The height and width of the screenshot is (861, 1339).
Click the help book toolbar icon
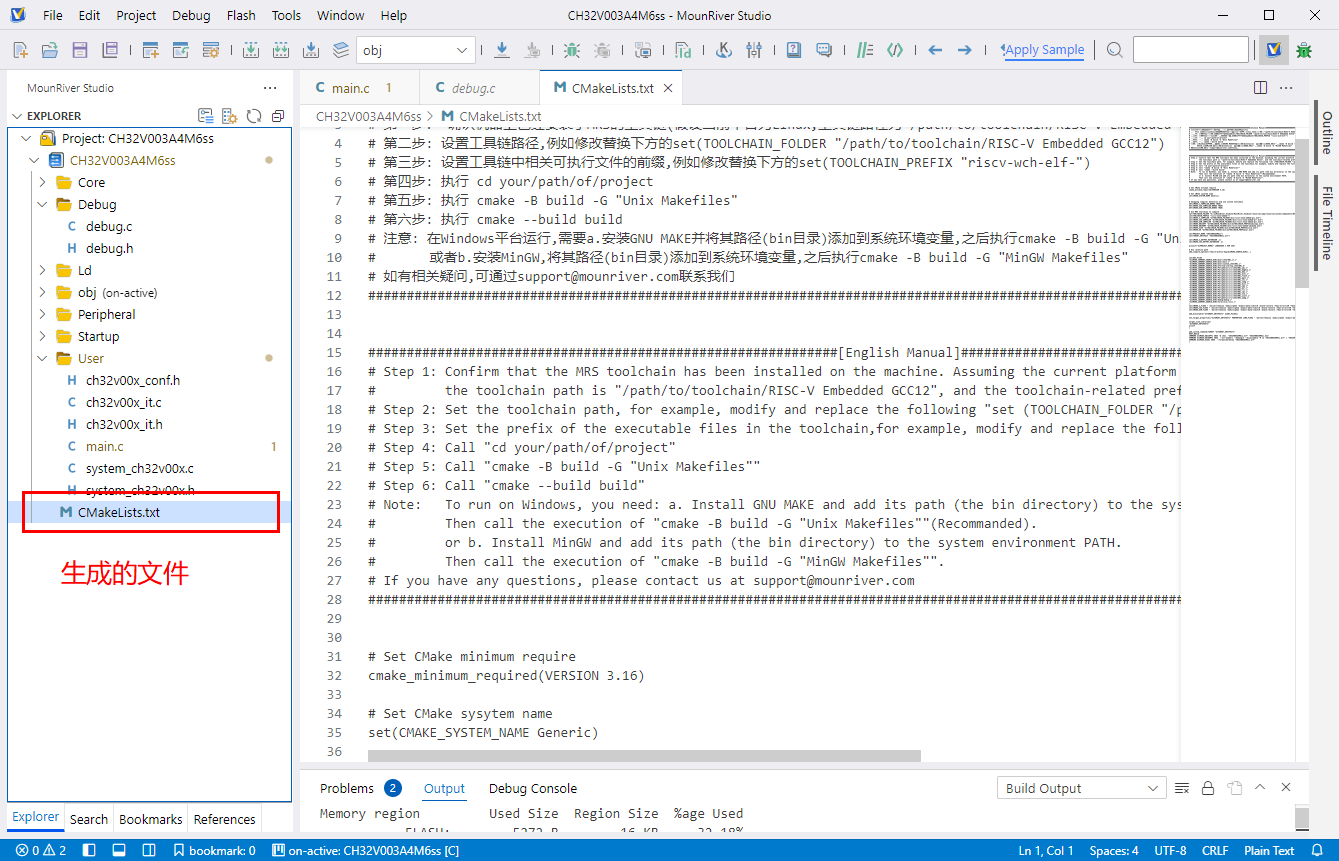coord(794,49)
